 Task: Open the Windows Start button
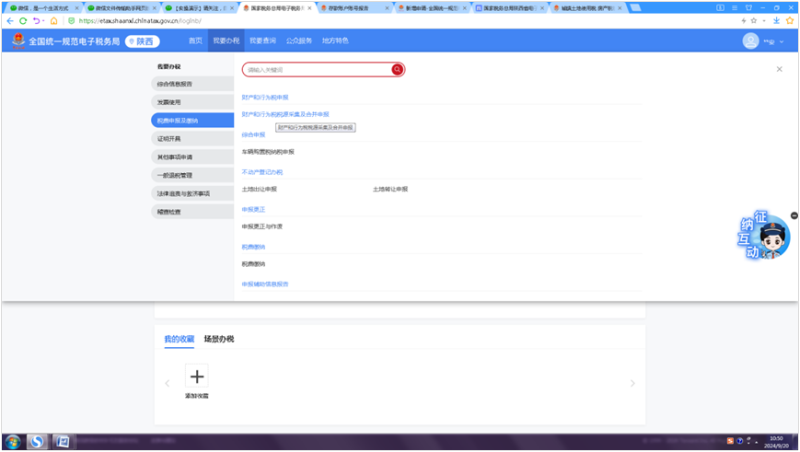click(13, 441)
